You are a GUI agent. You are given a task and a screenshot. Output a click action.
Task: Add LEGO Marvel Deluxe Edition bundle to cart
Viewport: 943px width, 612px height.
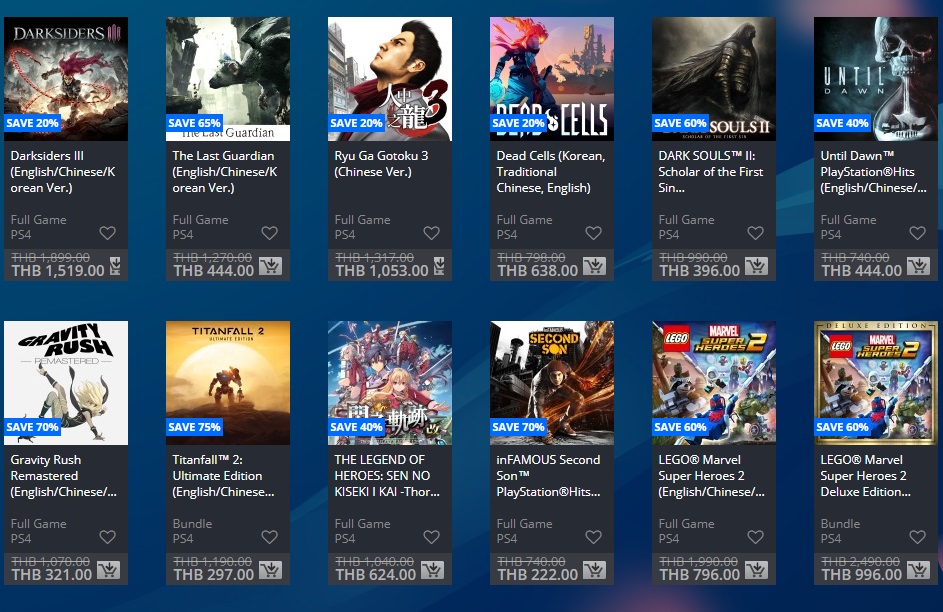coord(919,570)
